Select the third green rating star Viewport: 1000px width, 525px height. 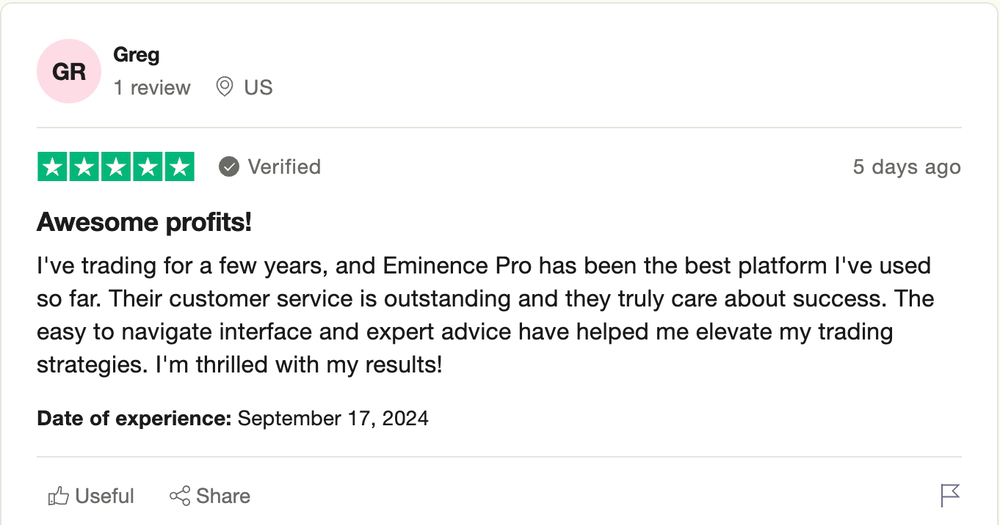click(116, 167)
